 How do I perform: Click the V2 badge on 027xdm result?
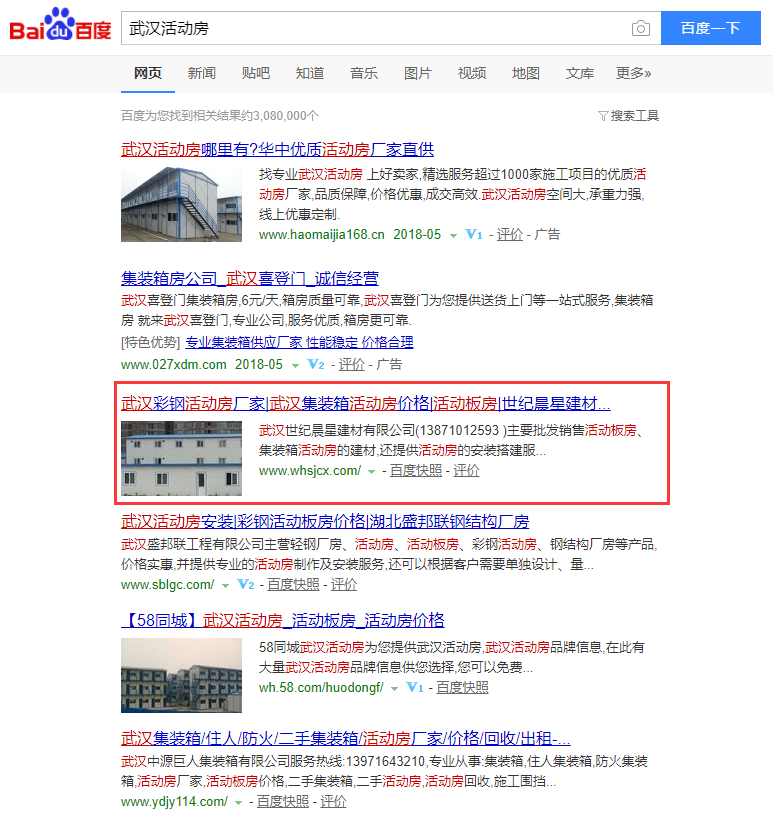click(x=315, y=364)
